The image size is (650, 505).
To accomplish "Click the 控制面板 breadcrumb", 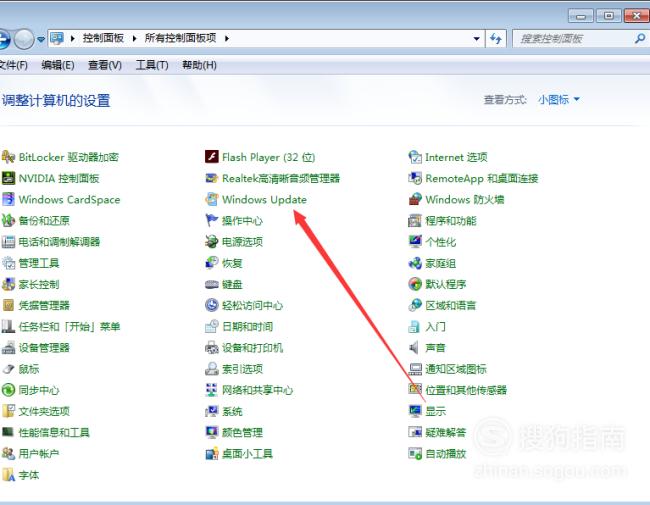I will pos(103,38).
